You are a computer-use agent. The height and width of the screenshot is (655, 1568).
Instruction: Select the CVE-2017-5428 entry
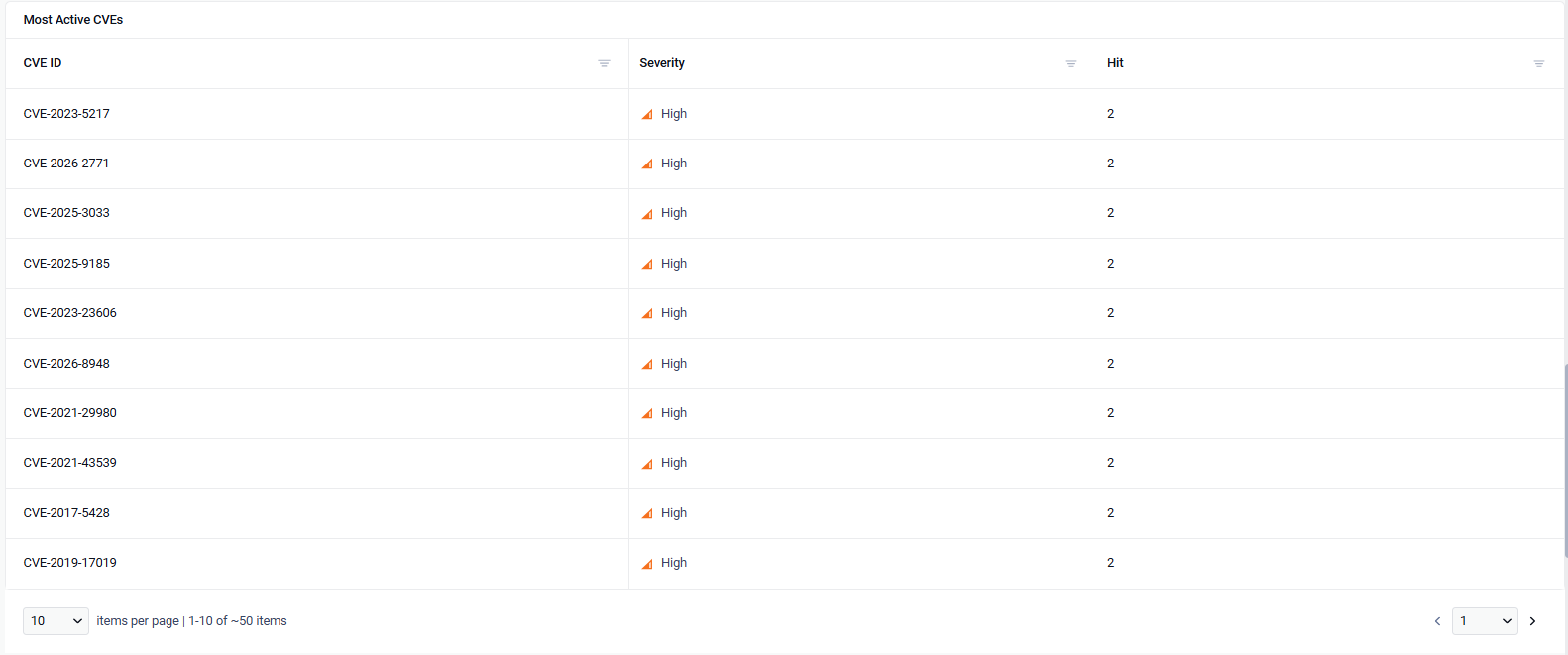pyautogui.click(x=66, y=513)
